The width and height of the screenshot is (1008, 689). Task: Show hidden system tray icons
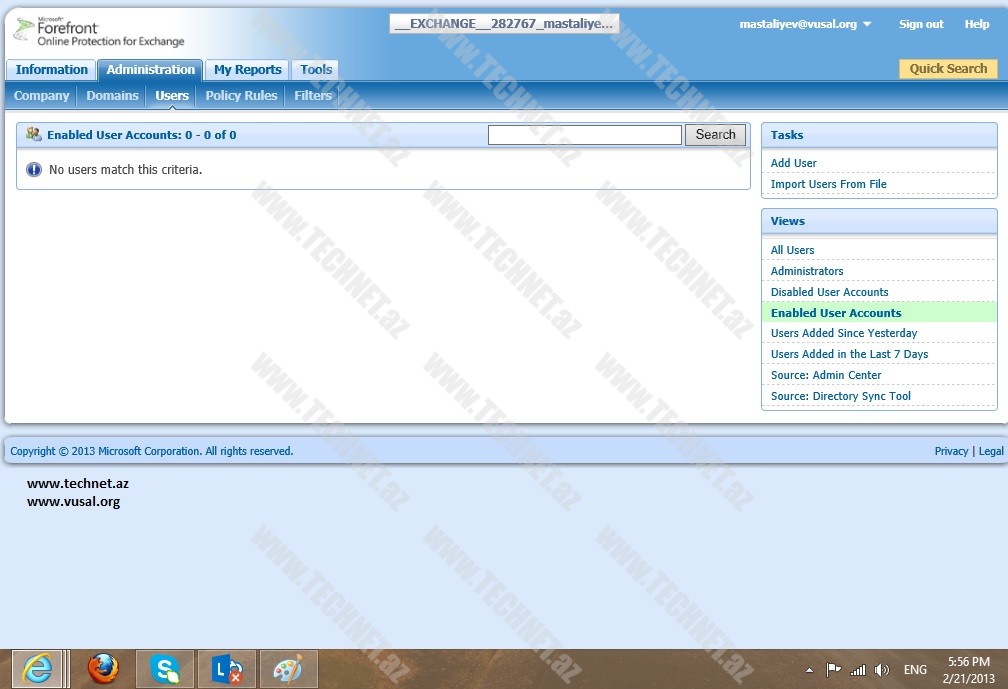809,670
